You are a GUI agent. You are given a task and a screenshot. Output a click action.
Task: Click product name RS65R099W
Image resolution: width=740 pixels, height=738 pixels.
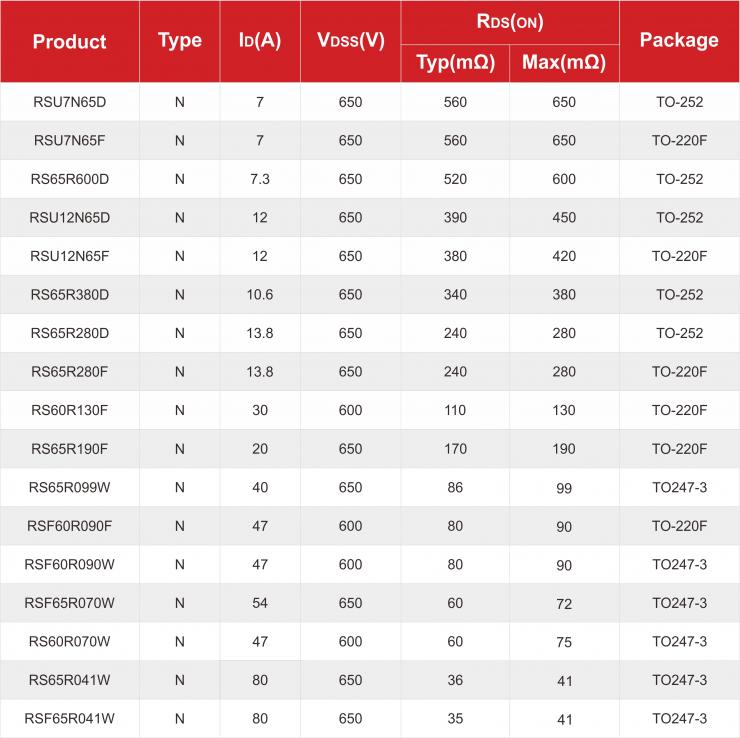pyautogui.click(x=69, y=488)
